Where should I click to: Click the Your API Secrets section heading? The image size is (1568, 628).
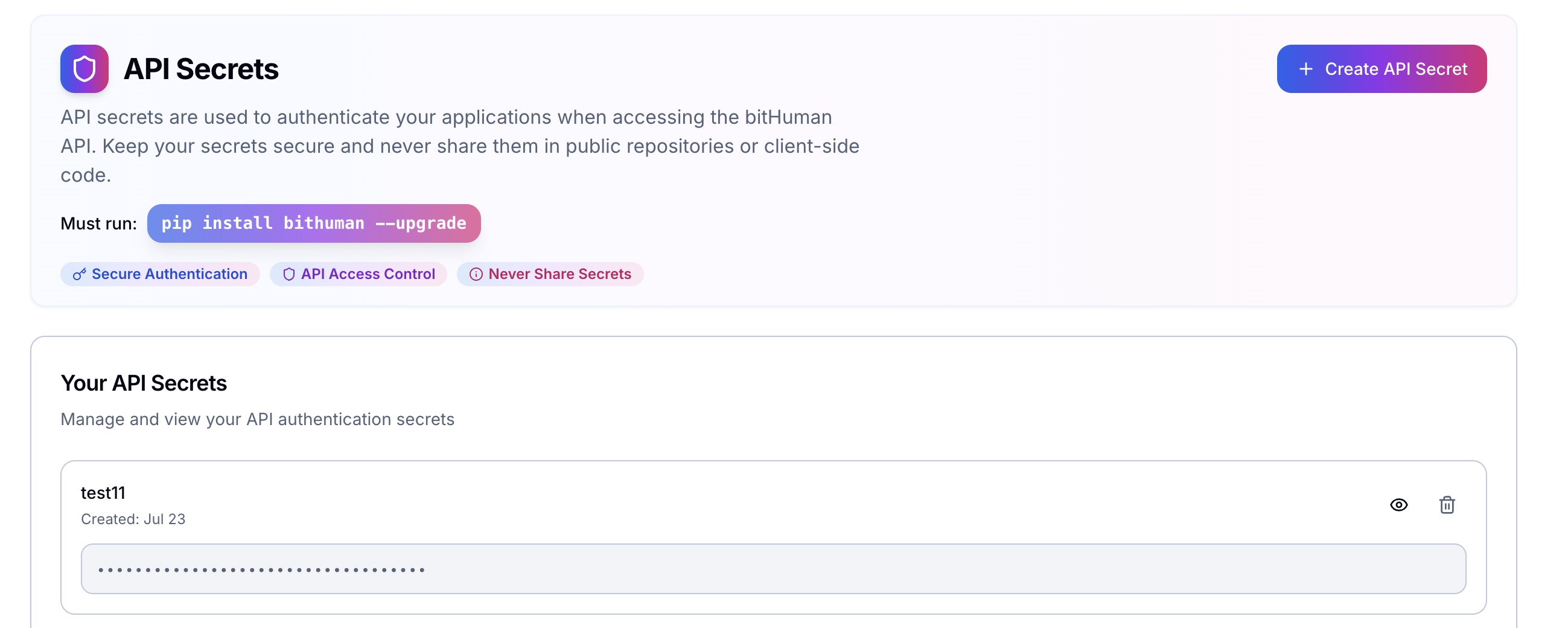click(144, 382)
